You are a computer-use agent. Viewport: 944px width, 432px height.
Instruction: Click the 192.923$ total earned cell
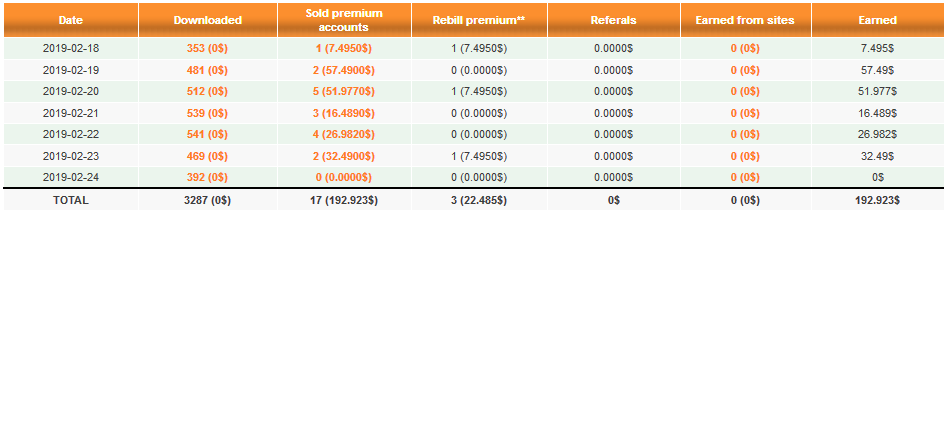pos(876,200)
